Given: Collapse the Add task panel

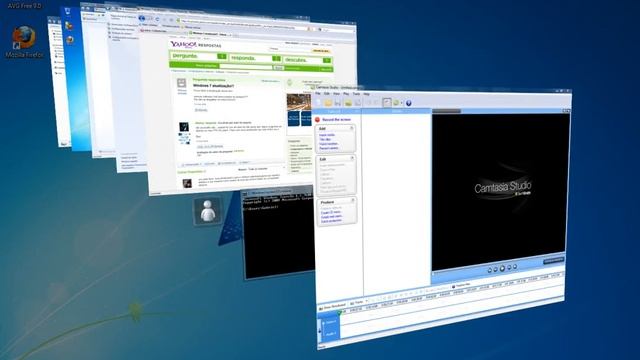Looking at the screenshot, I should [x=351, y=128].
